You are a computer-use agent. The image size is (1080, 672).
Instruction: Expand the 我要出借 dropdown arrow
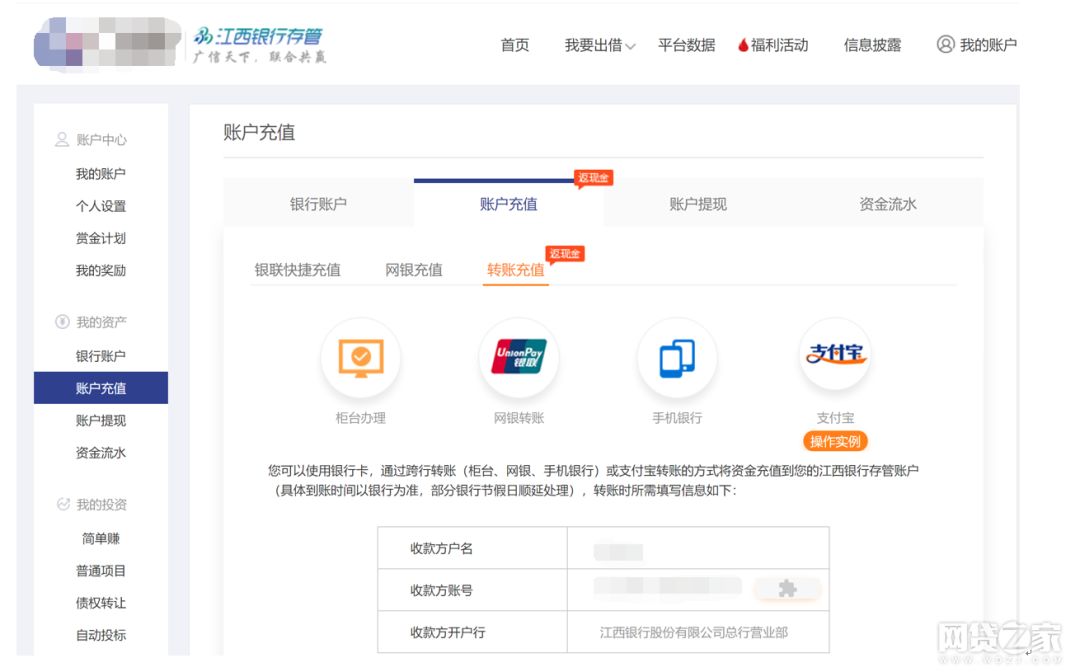(630, 46)
